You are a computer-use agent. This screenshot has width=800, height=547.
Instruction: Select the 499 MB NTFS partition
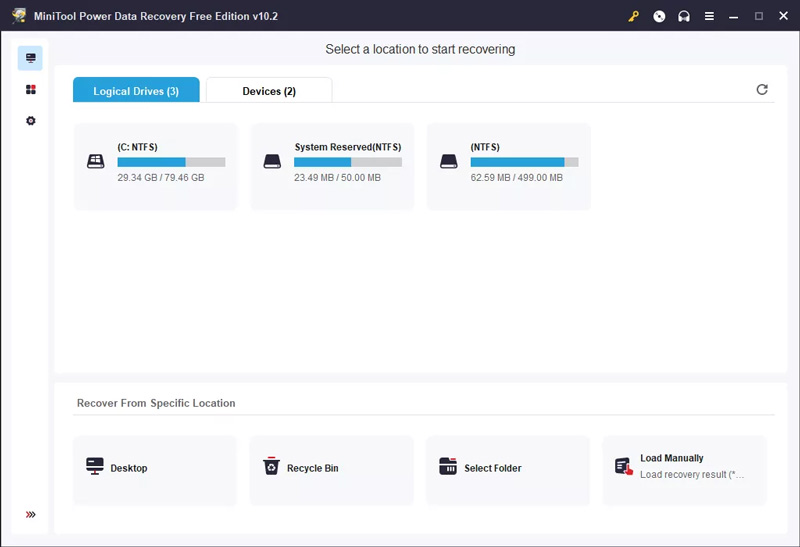pos(508,166)
